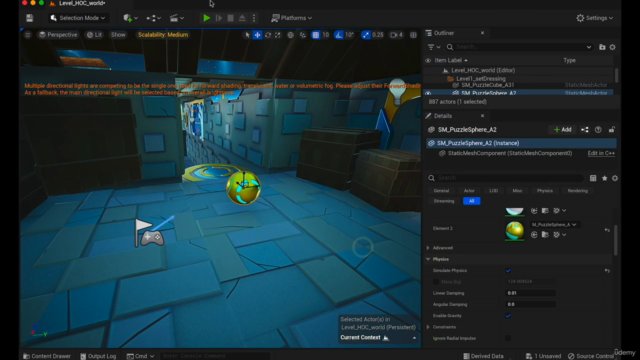Open editor Settings dropdown
Image resolution: width=640 pixels, height=360 pixels.
[x=594, y=18]
